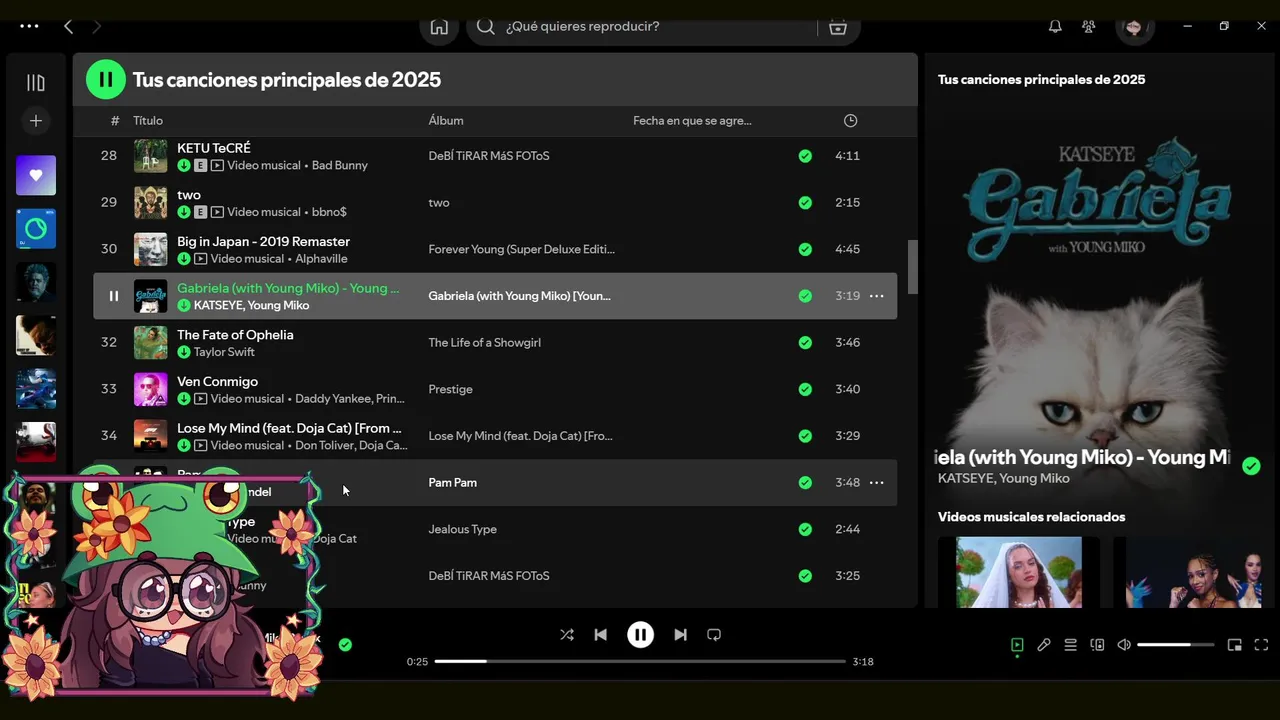Open the Browse icon inside the search bar
Image resolution: width=1280 pixels, height=720 pixels.
pos(838,27)
